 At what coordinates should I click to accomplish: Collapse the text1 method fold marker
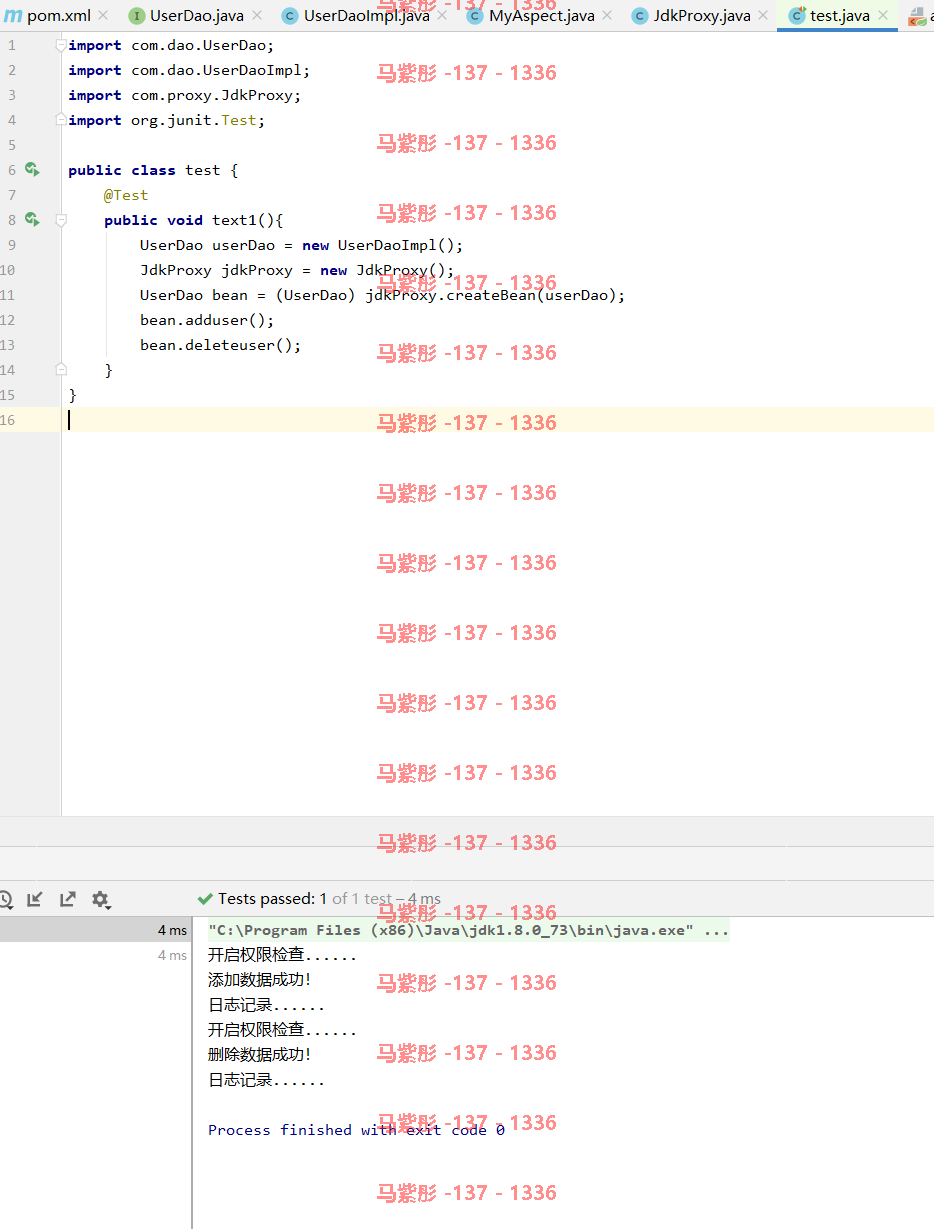point(61,220)
